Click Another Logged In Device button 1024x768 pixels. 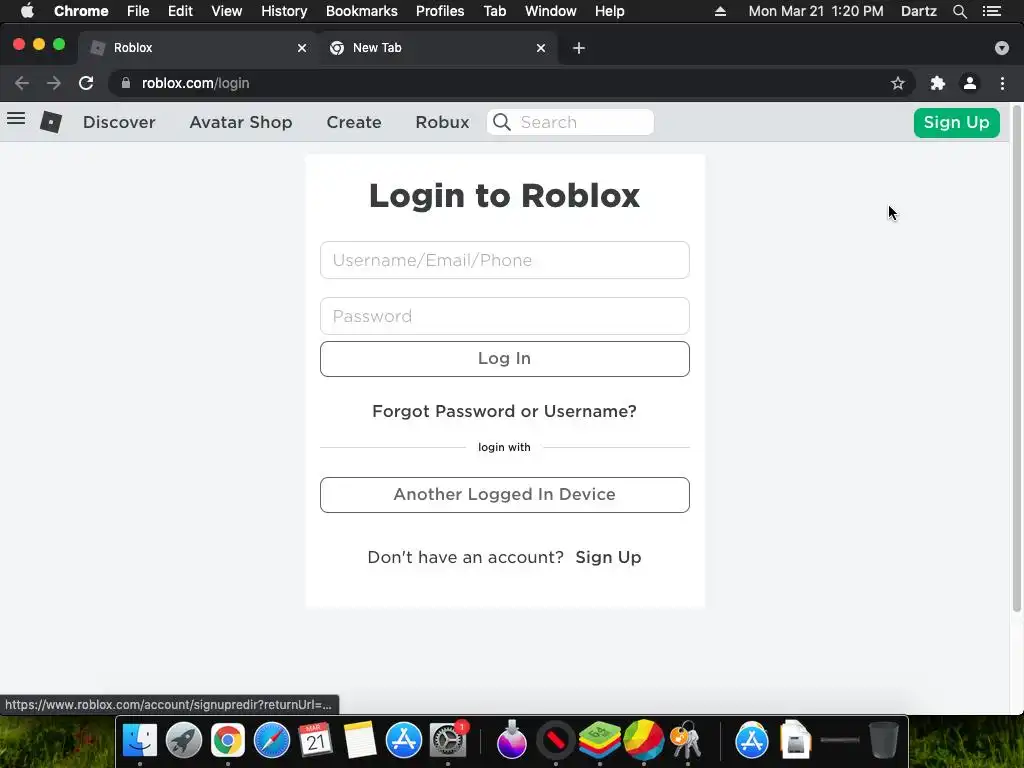point(504,494)
